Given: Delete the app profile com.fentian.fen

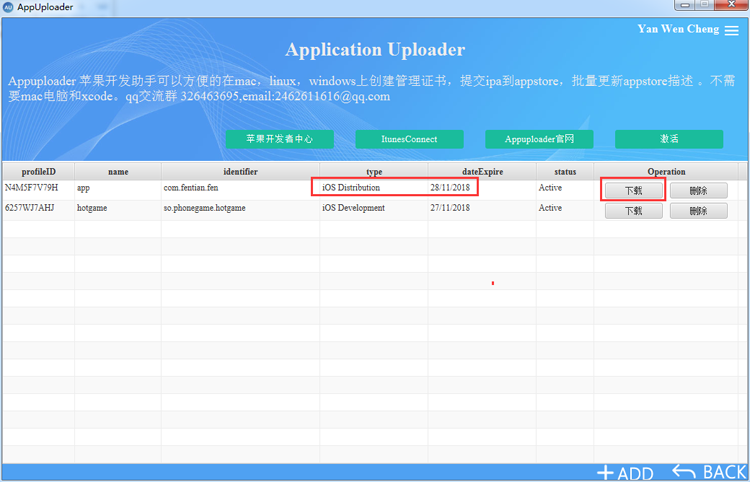Looking at the screenshot, I should pos(699,191).
